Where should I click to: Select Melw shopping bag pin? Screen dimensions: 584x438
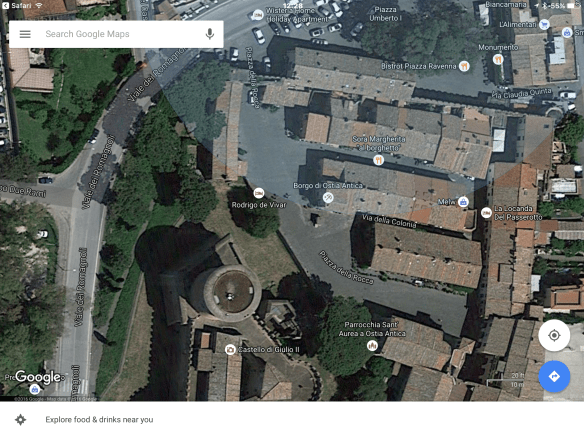coord(463,202)
